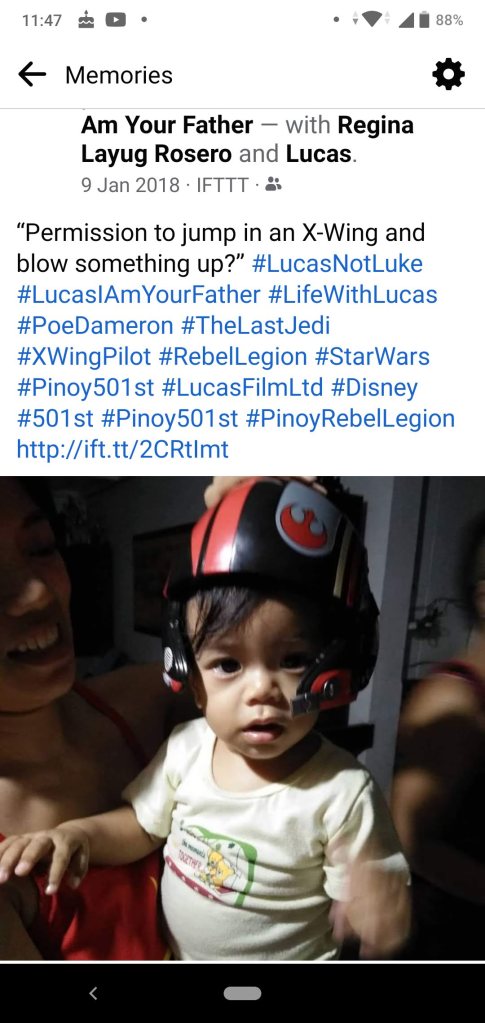The height and width of the screenshot is (1023, 485).
Task: Open the #PinoyRebelLegion hashtag
Action: click(x=351, y=418)
